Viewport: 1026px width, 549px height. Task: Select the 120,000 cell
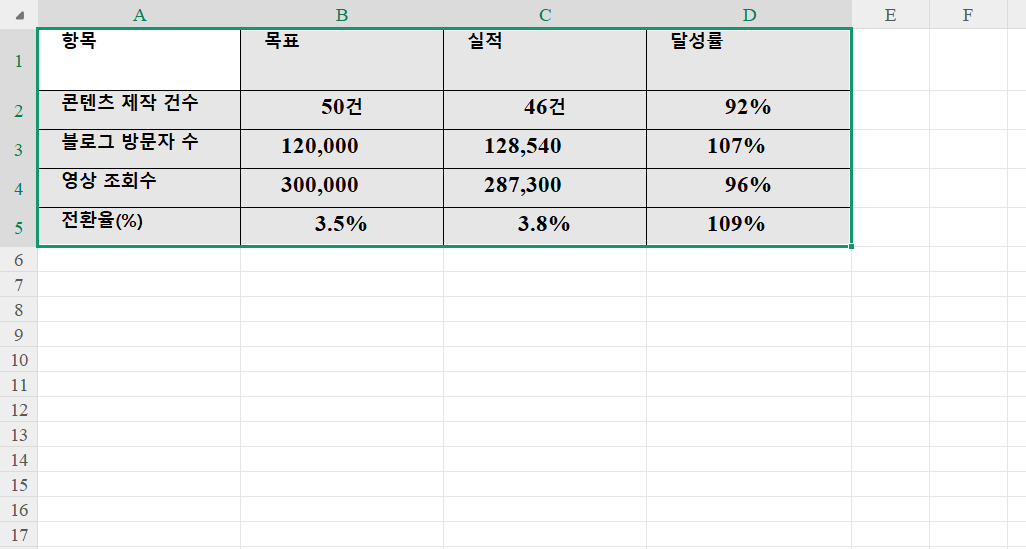point(342,149)
